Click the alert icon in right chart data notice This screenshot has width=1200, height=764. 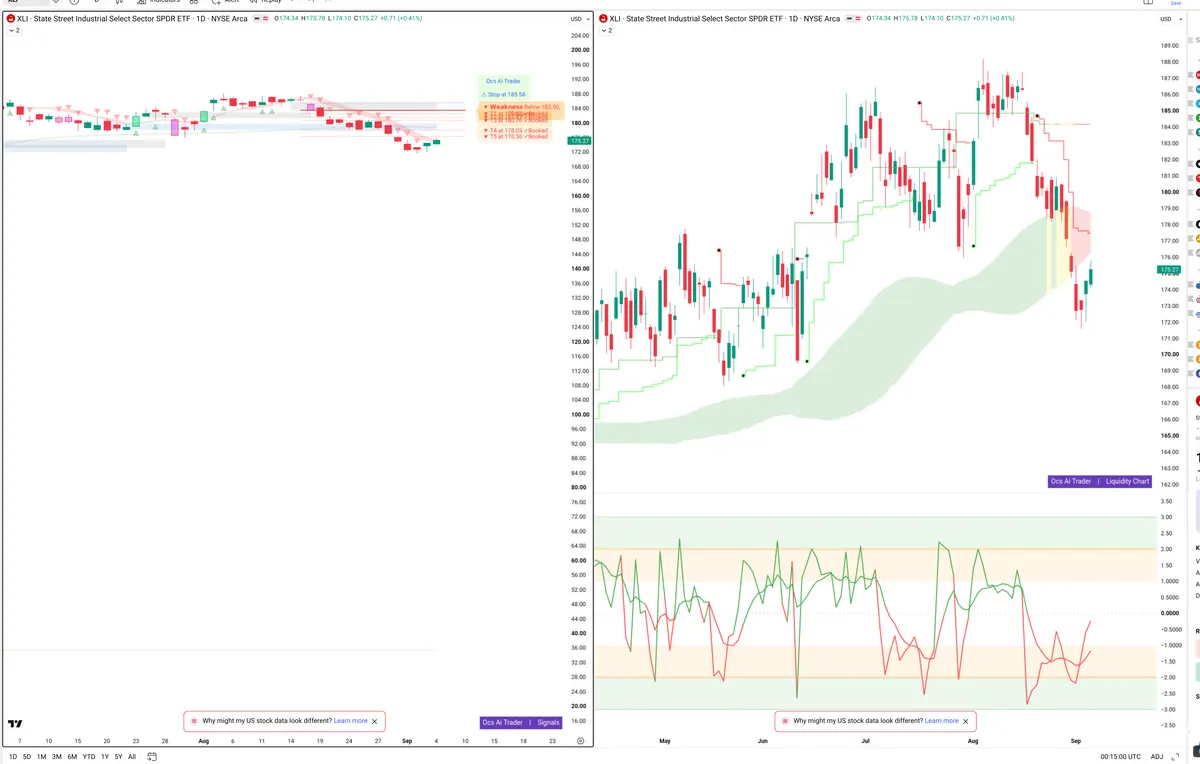[x=784, y=721]
